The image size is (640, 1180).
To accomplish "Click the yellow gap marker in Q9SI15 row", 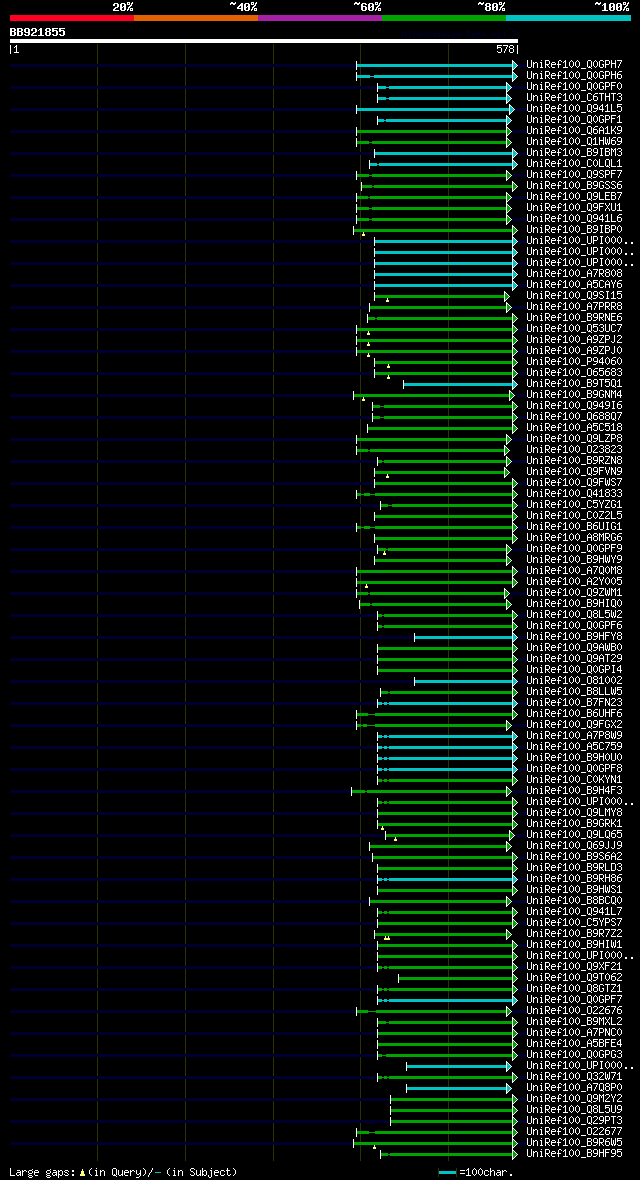I will tap(388, 300).
